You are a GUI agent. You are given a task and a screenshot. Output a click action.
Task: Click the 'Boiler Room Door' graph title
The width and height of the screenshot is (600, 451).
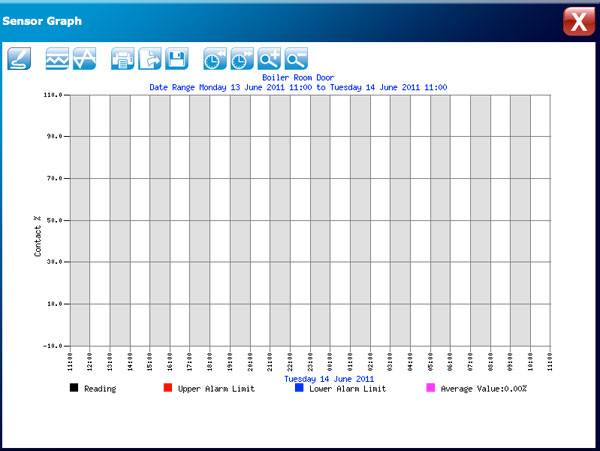[x=298, y=77]
